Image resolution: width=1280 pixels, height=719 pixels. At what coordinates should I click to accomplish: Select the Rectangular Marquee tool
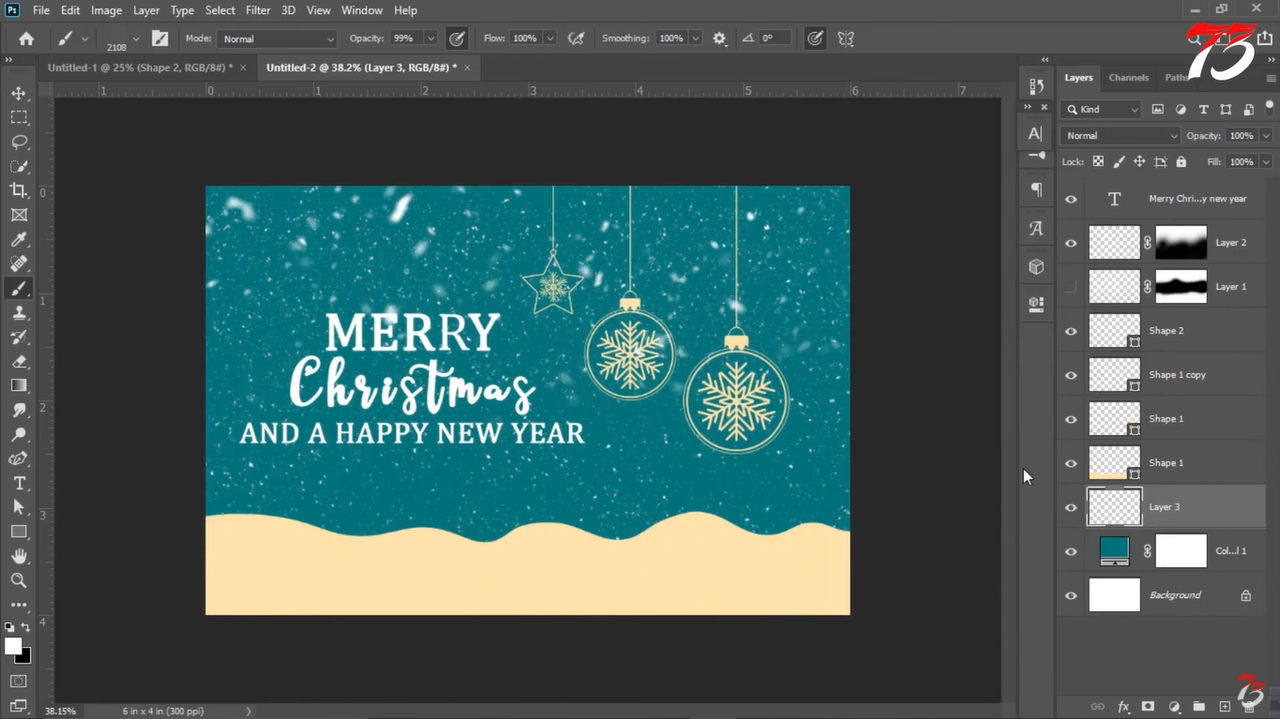click(x=19, y=117)
